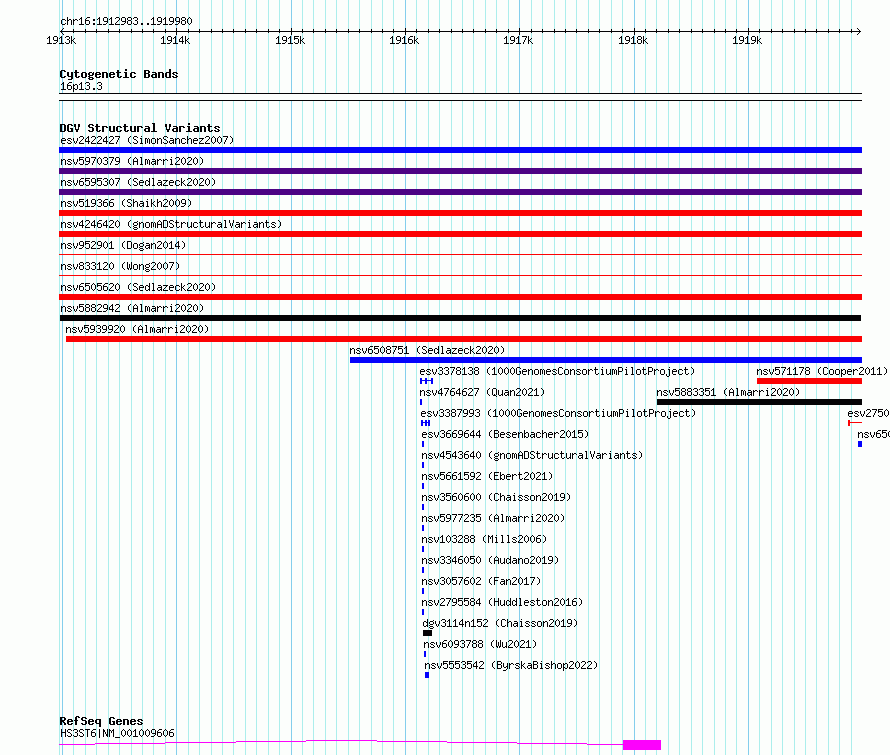
Task: Open nsv103288 (Mills2006) label
Action: click(484, 539)
